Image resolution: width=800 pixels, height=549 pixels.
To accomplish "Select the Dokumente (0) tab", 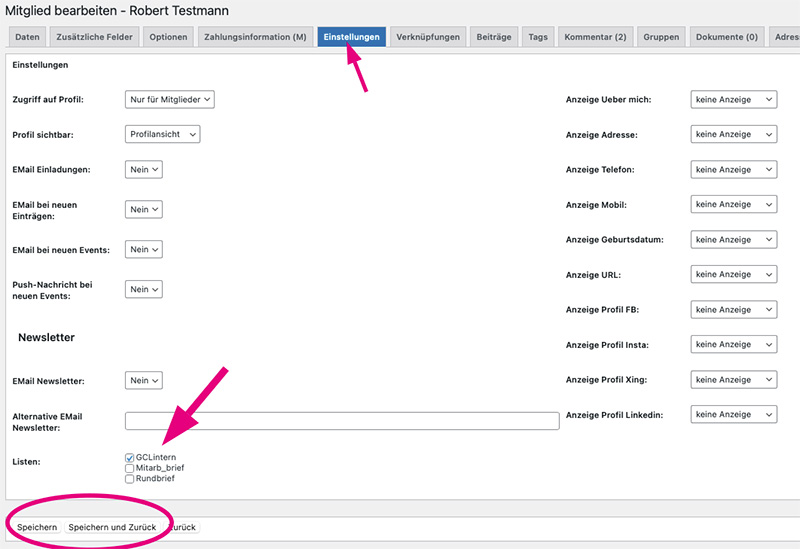I will pos(727,37).
